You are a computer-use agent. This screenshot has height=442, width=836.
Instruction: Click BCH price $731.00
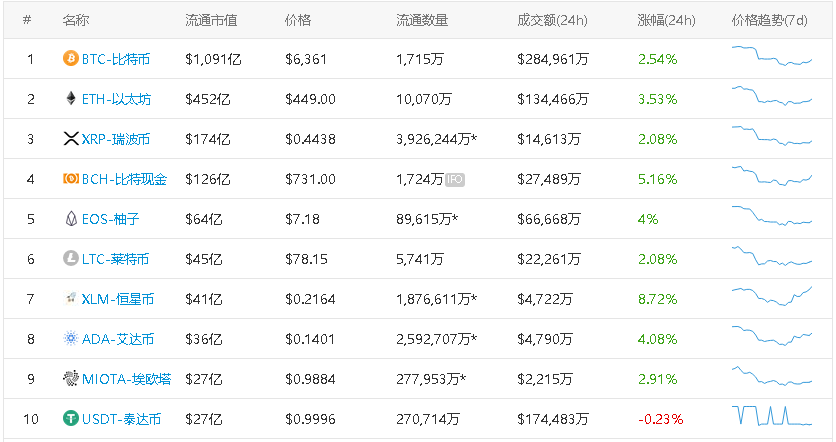pos(310,179)
